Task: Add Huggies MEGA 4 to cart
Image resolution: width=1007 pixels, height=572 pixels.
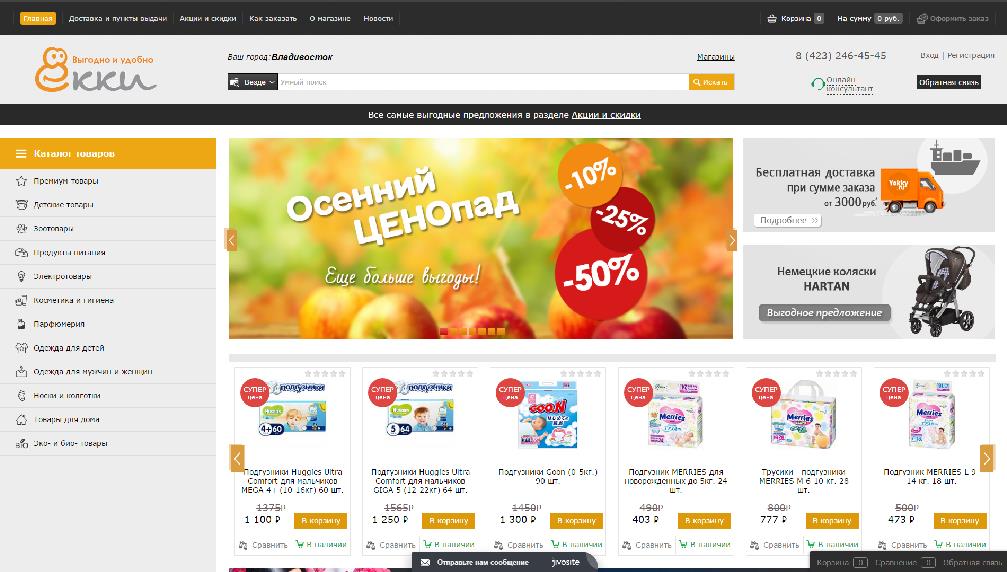Action: (x=320, y=521)
